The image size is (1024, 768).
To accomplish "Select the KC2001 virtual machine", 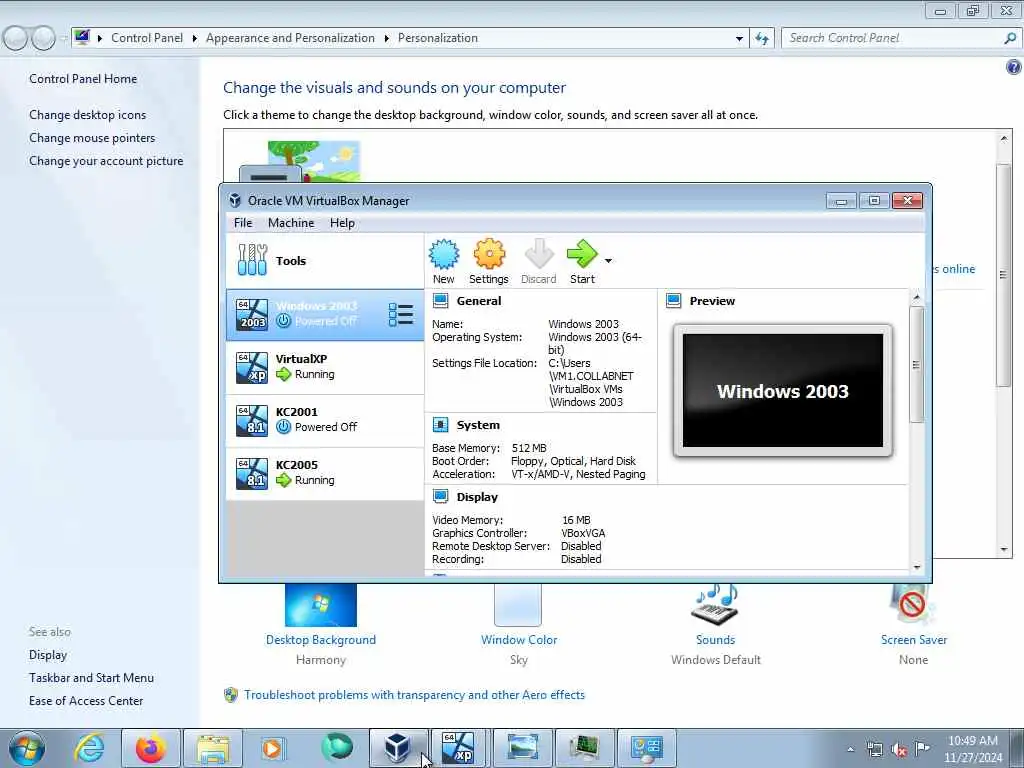I will point(325,420).
